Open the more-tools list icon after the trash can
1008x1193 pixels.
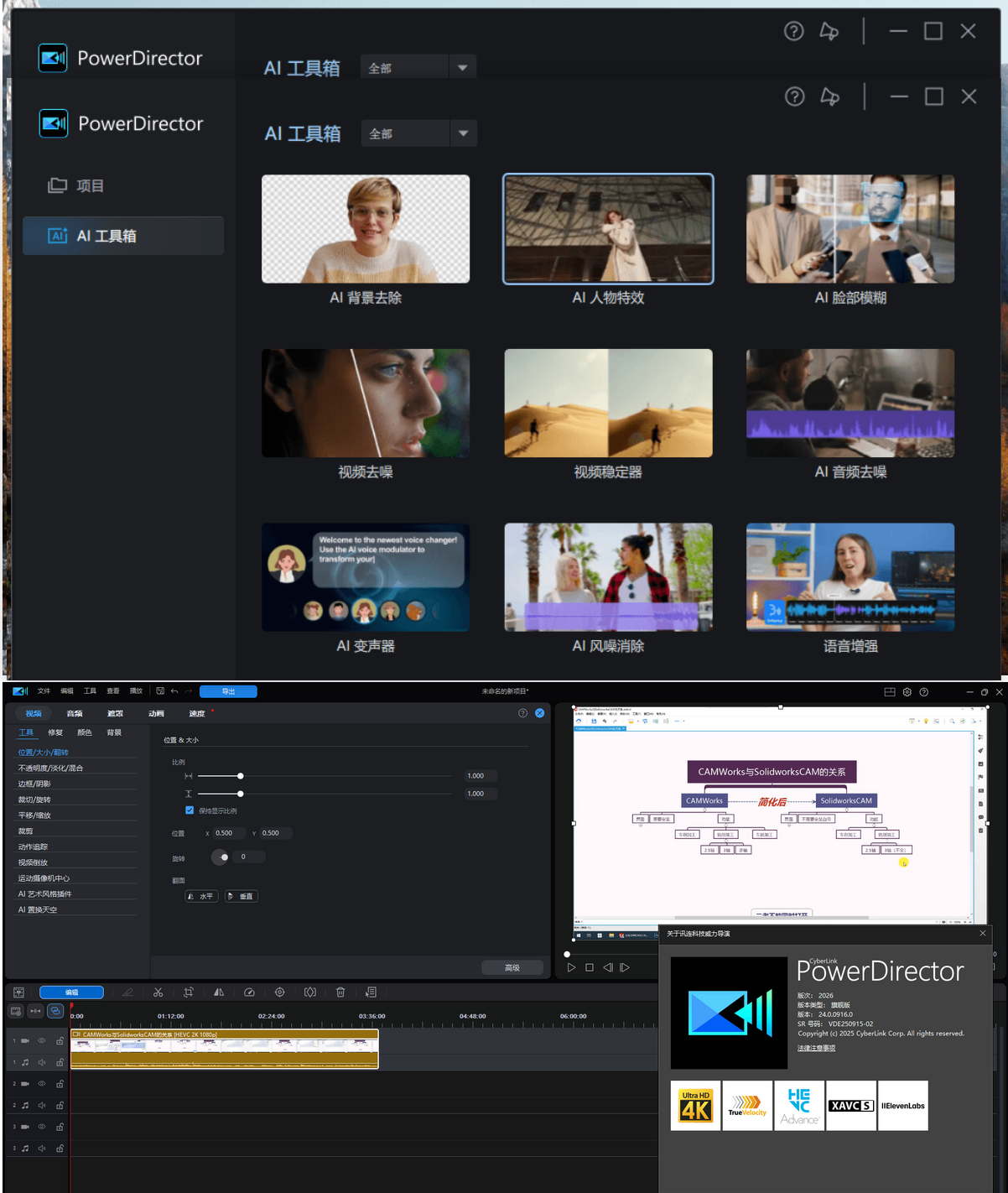371,992
